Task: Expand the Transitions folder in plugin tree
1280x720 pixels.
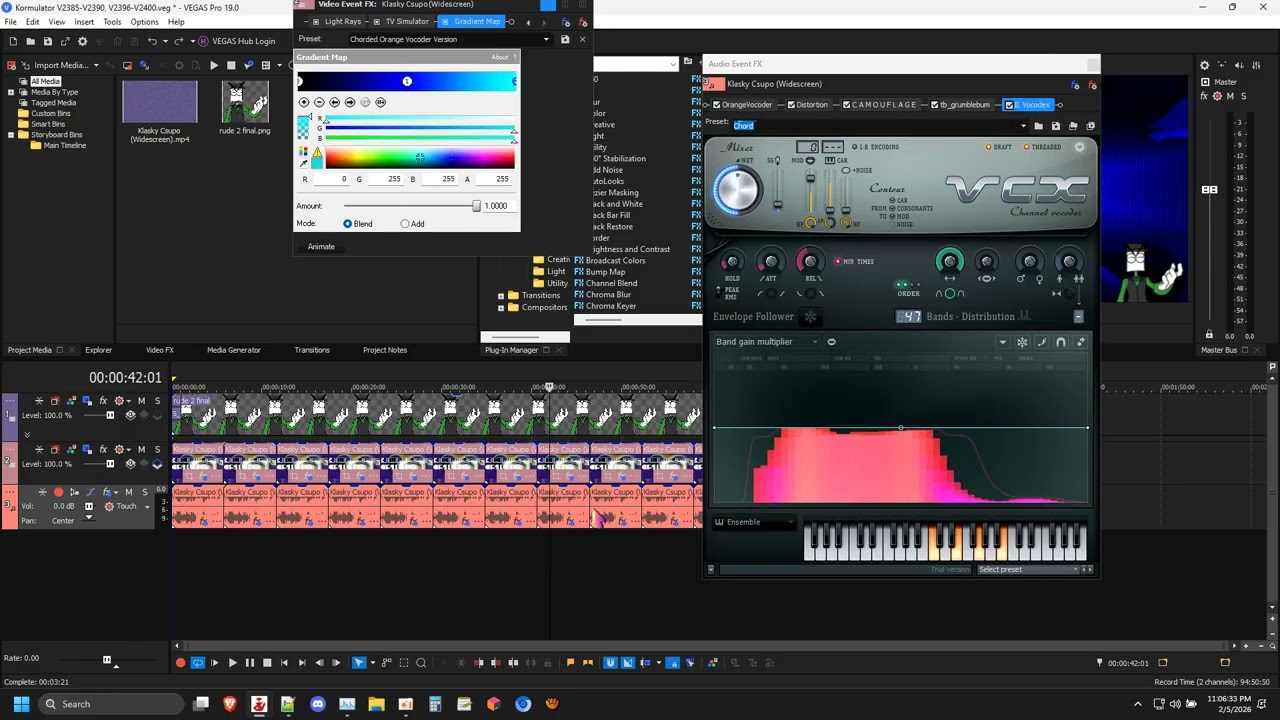Action: click(501, 296)
